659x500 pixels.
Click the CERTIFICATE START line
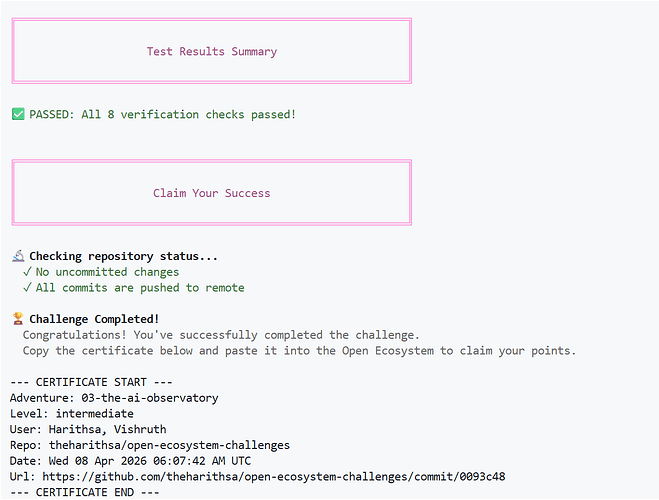(x=91, y=382)
